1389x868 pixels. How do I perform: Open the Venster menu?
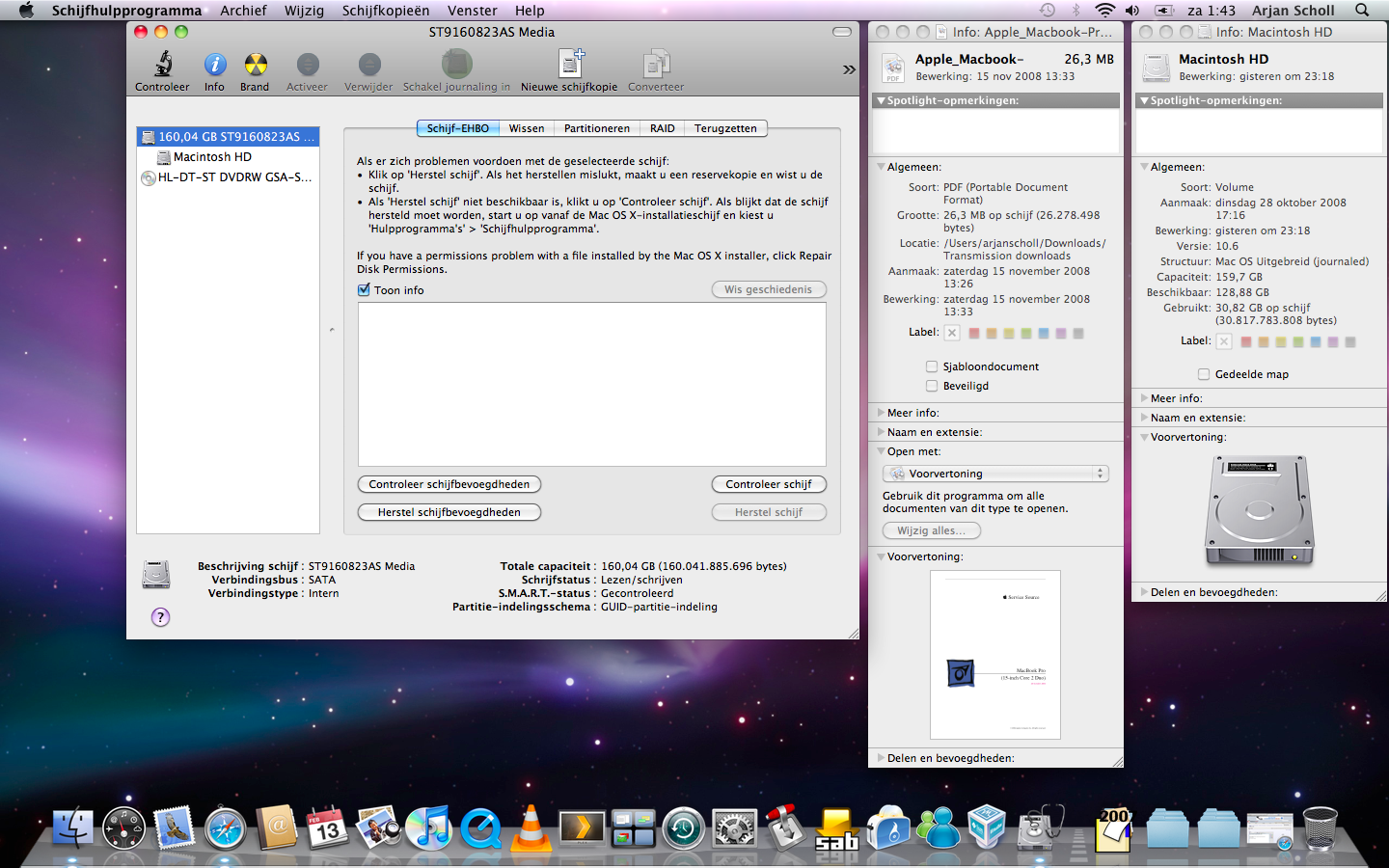[473, 10]
